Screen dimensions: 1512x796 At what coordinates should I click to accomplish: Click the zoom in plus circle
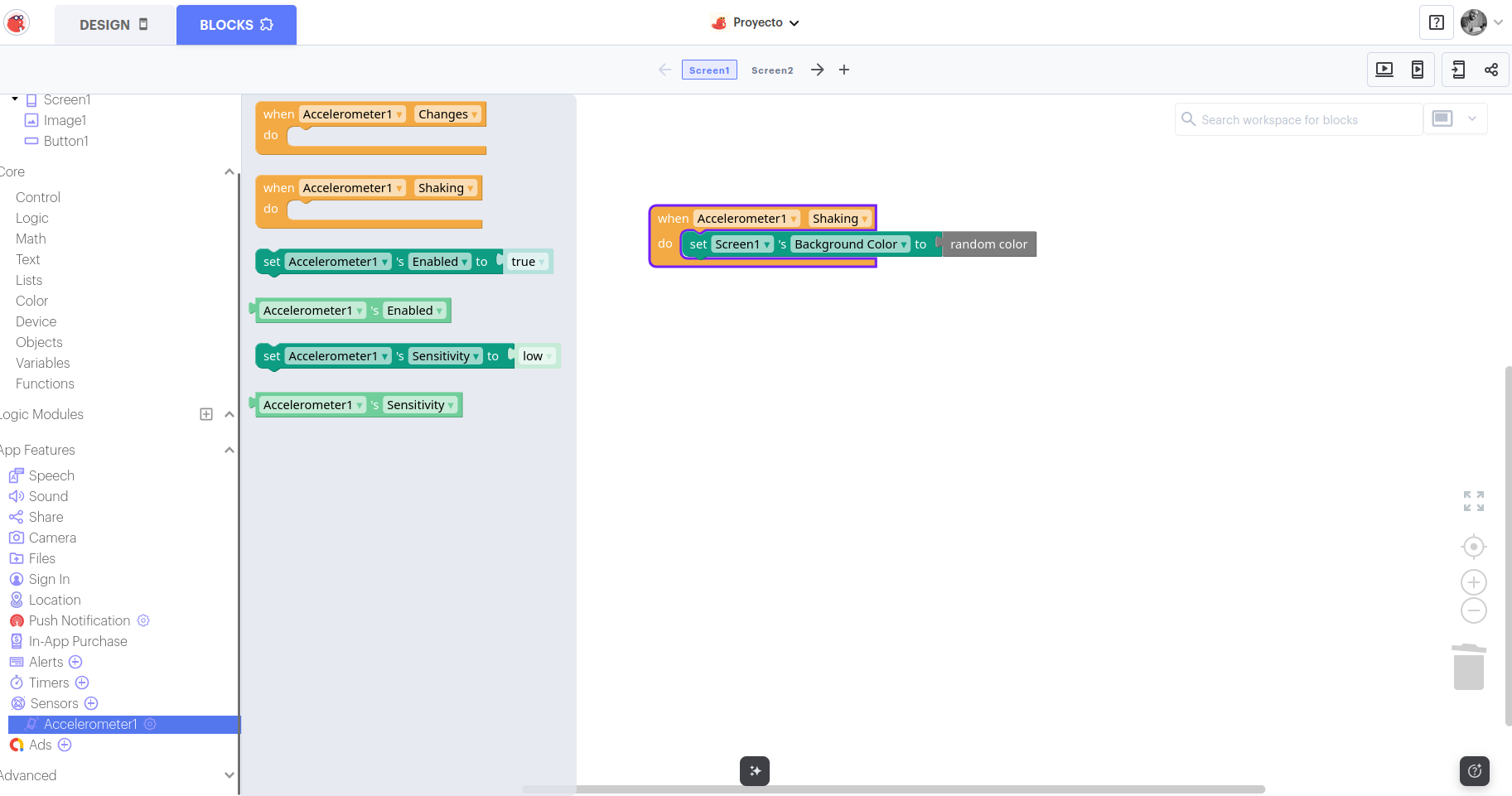coord(1473,582)
